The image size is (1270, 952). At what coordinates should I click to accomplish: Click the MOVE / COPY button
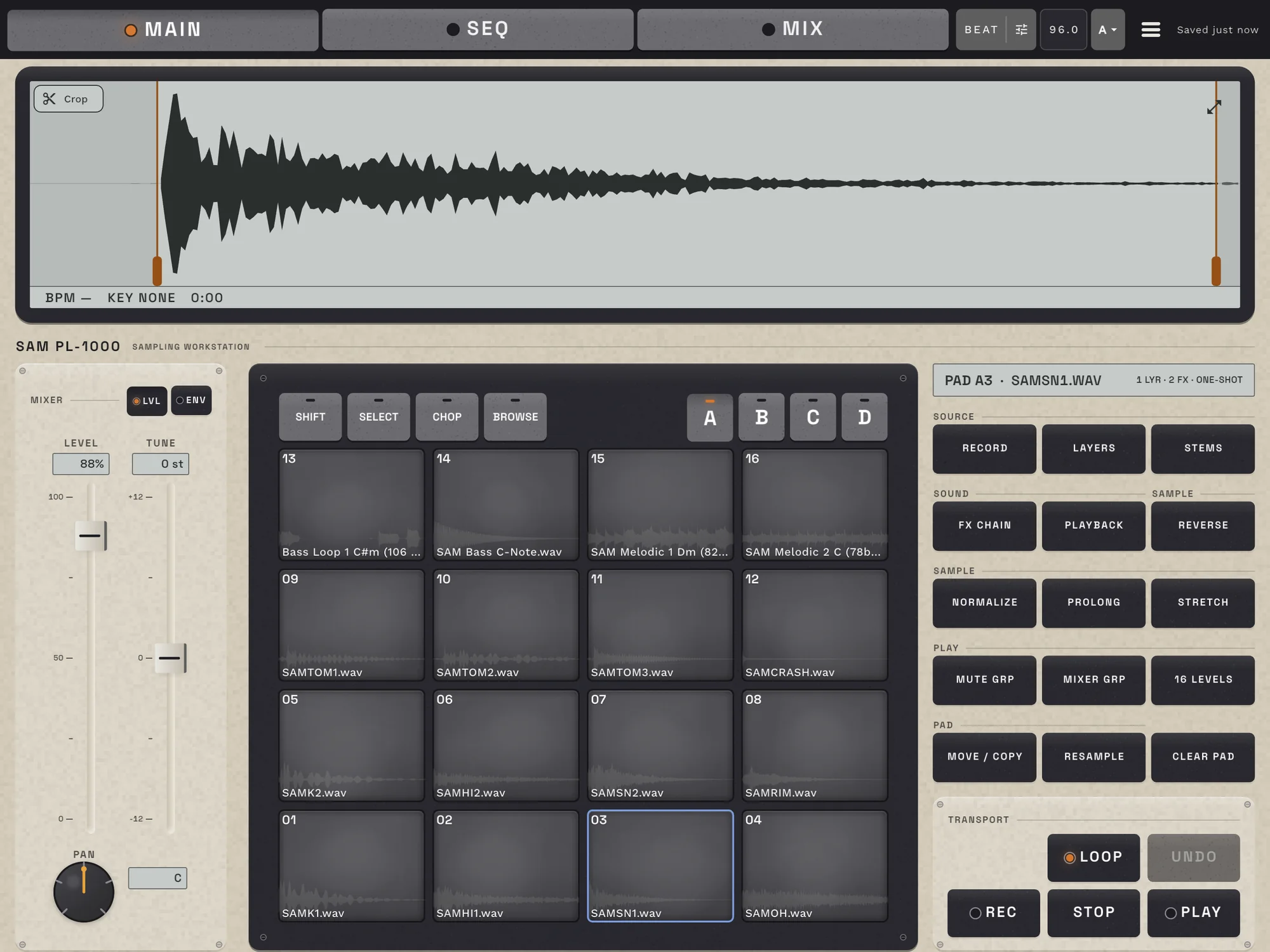pyautogui.click(x=984, y=757)
